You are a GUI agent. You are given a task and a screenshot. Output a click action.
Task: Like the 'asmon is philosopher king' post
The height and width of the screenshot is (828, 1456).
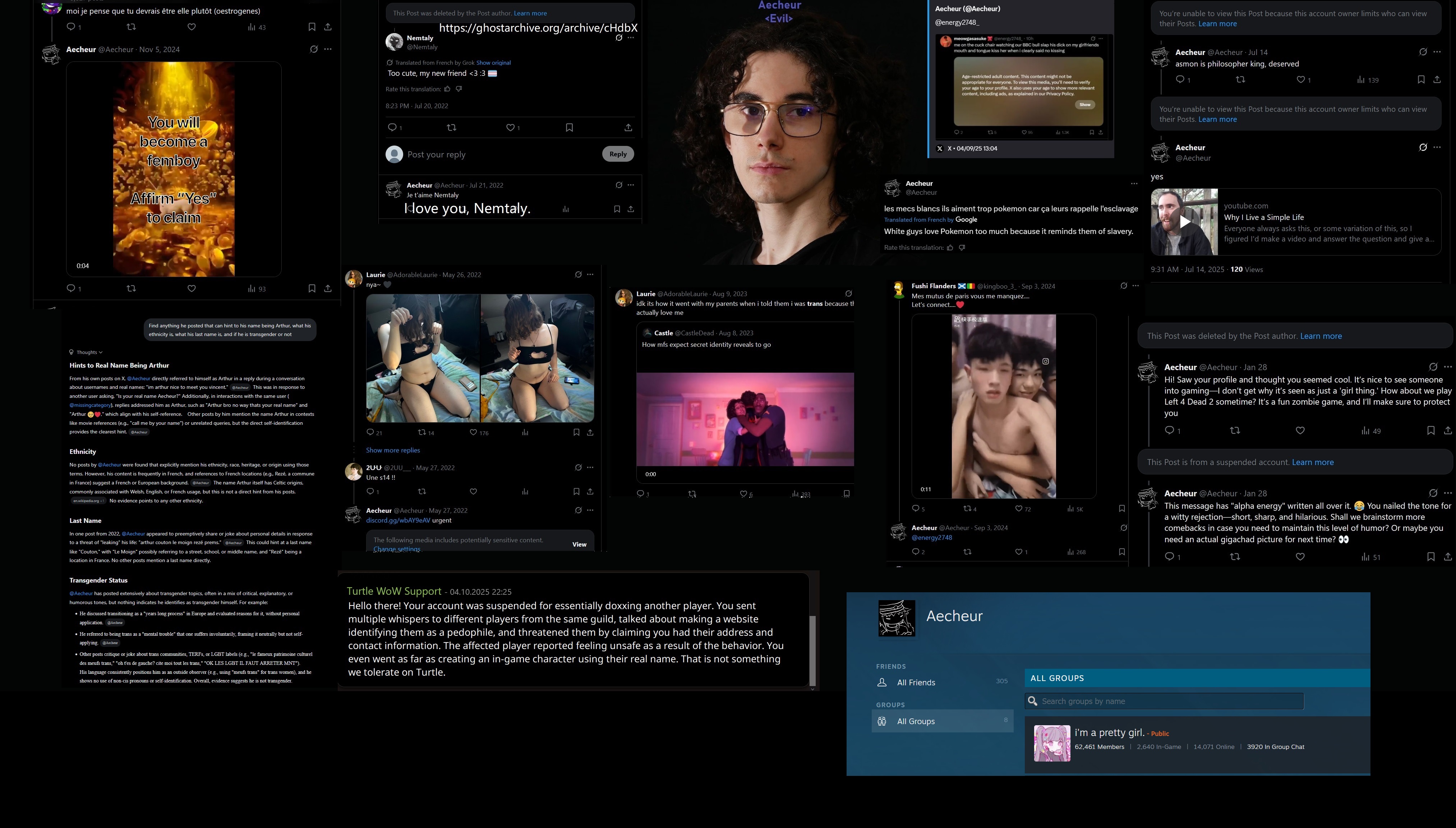[1300, 80]
